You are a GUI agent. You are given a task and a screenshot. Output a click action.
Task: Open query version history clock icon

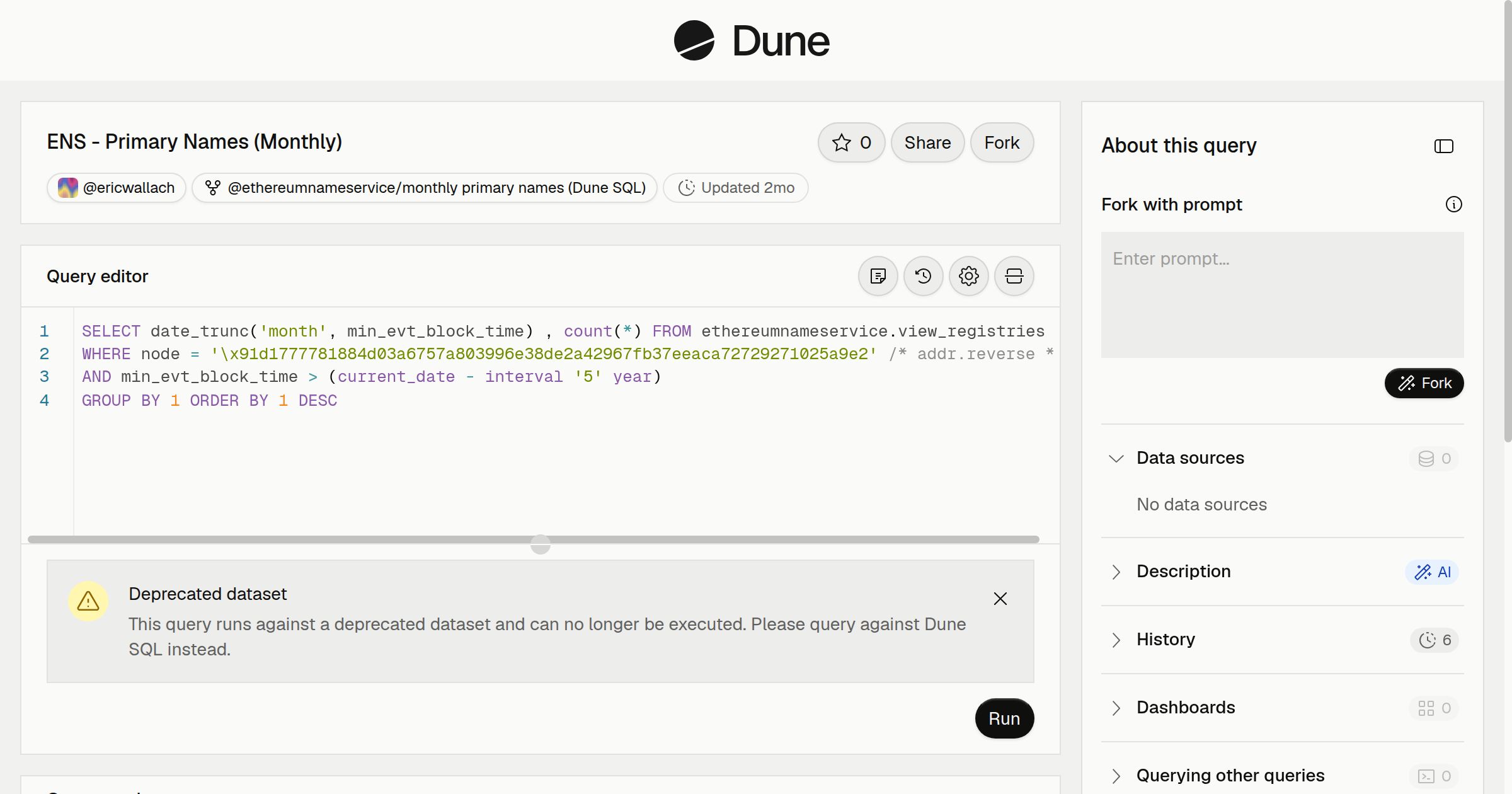click(923, 276)
